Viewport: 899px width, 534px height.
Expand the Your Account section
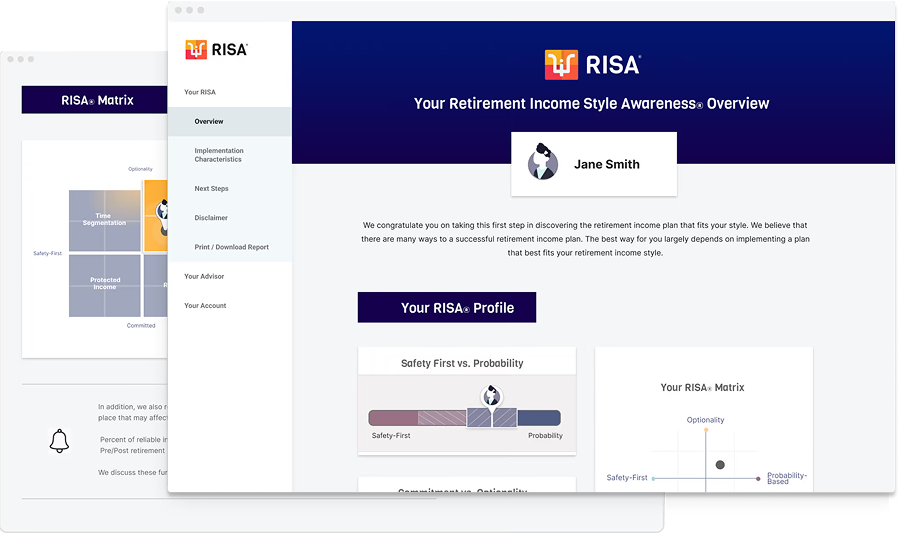point(205,306)
